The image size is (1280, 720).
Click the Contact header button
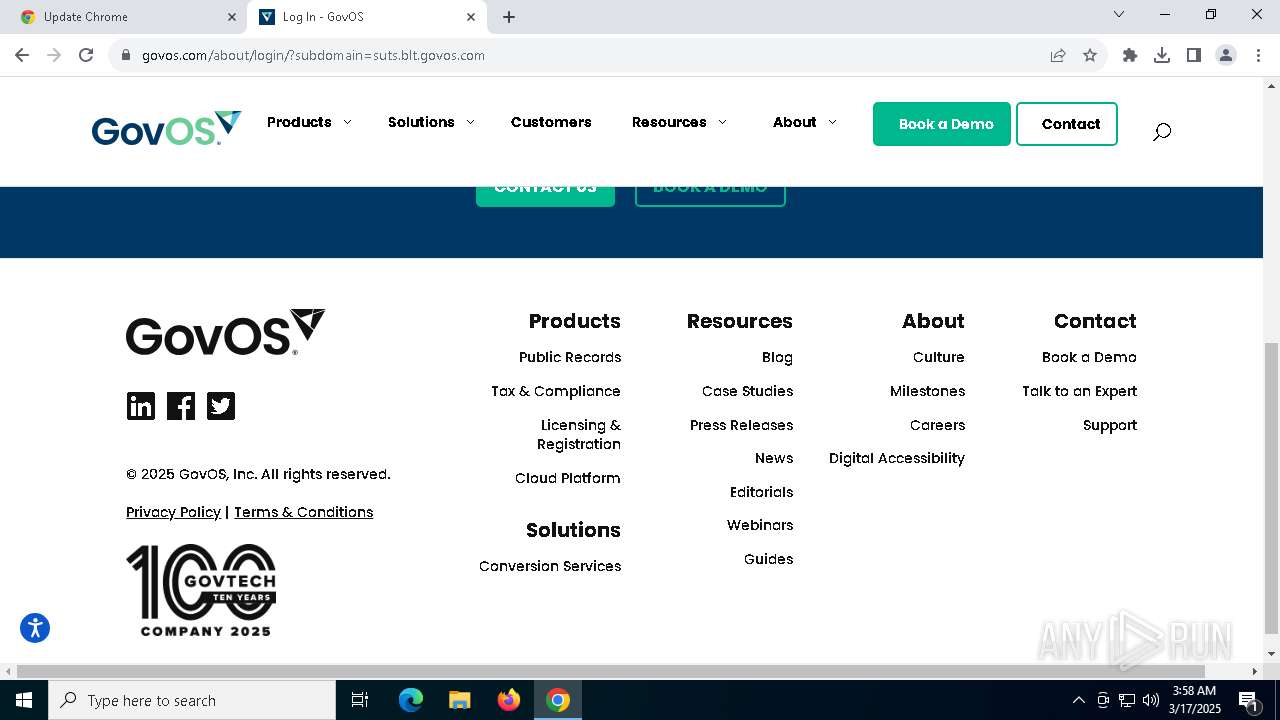[x=1067, y=124]
